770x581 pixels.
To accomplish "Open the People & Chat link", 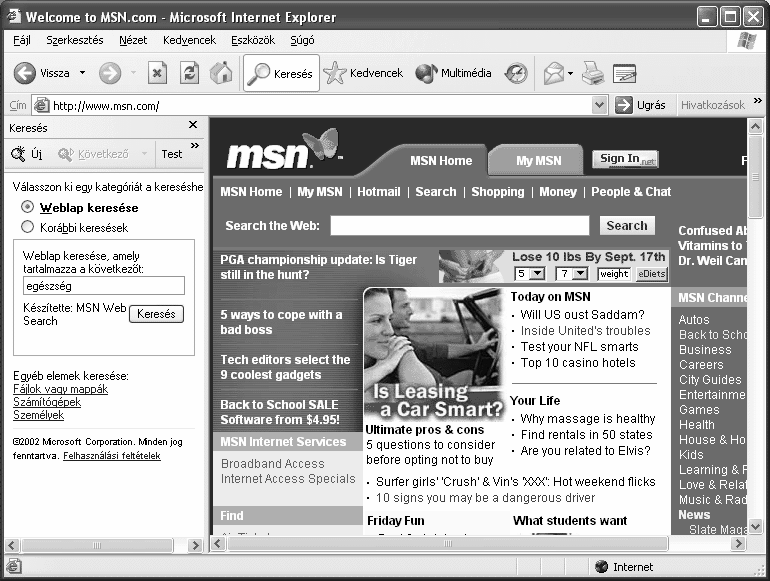I will pos(631,192).
